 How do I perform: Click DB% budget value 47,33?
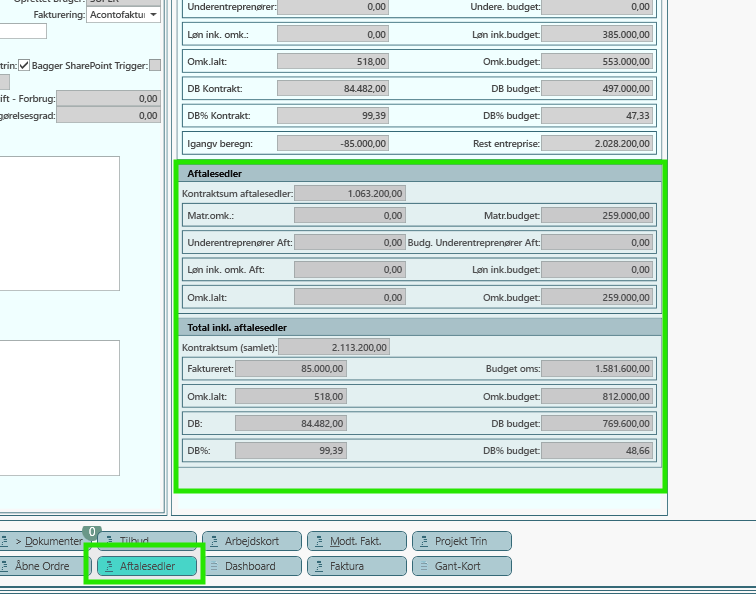597,116
